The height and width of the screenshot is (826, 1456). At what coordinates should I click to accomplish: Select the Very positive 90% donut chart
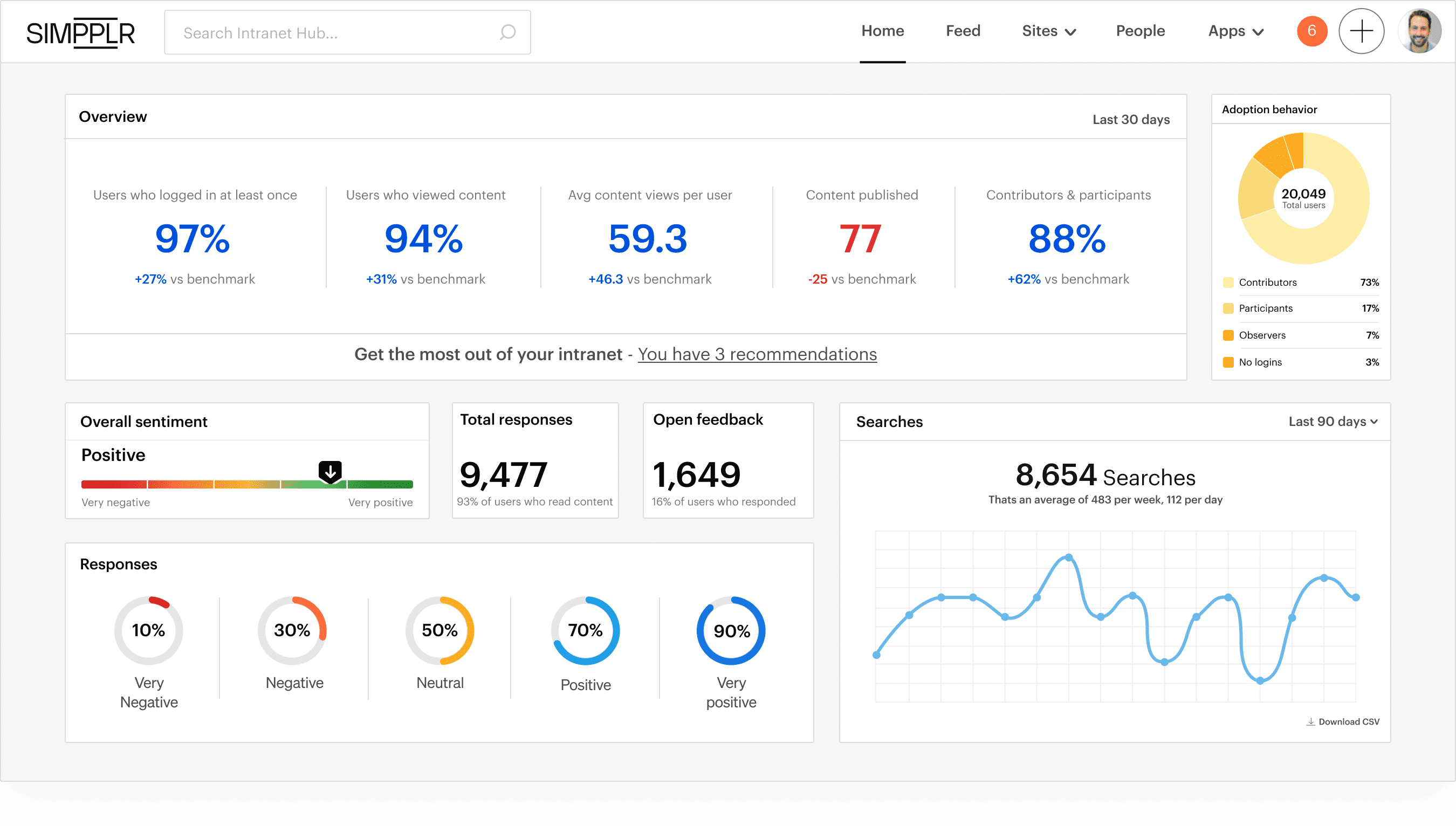tap(731, 630)
